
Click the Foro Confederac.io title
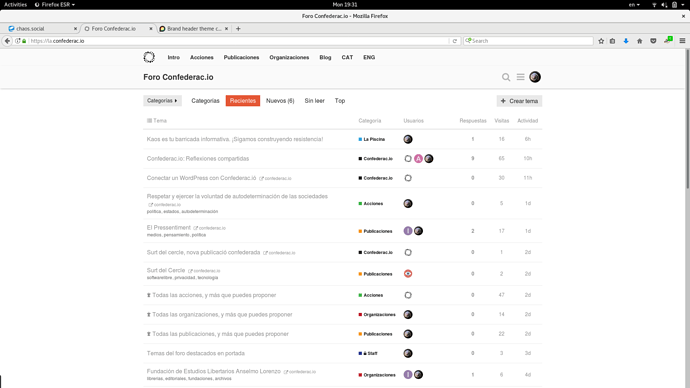(x=178, y=77)
